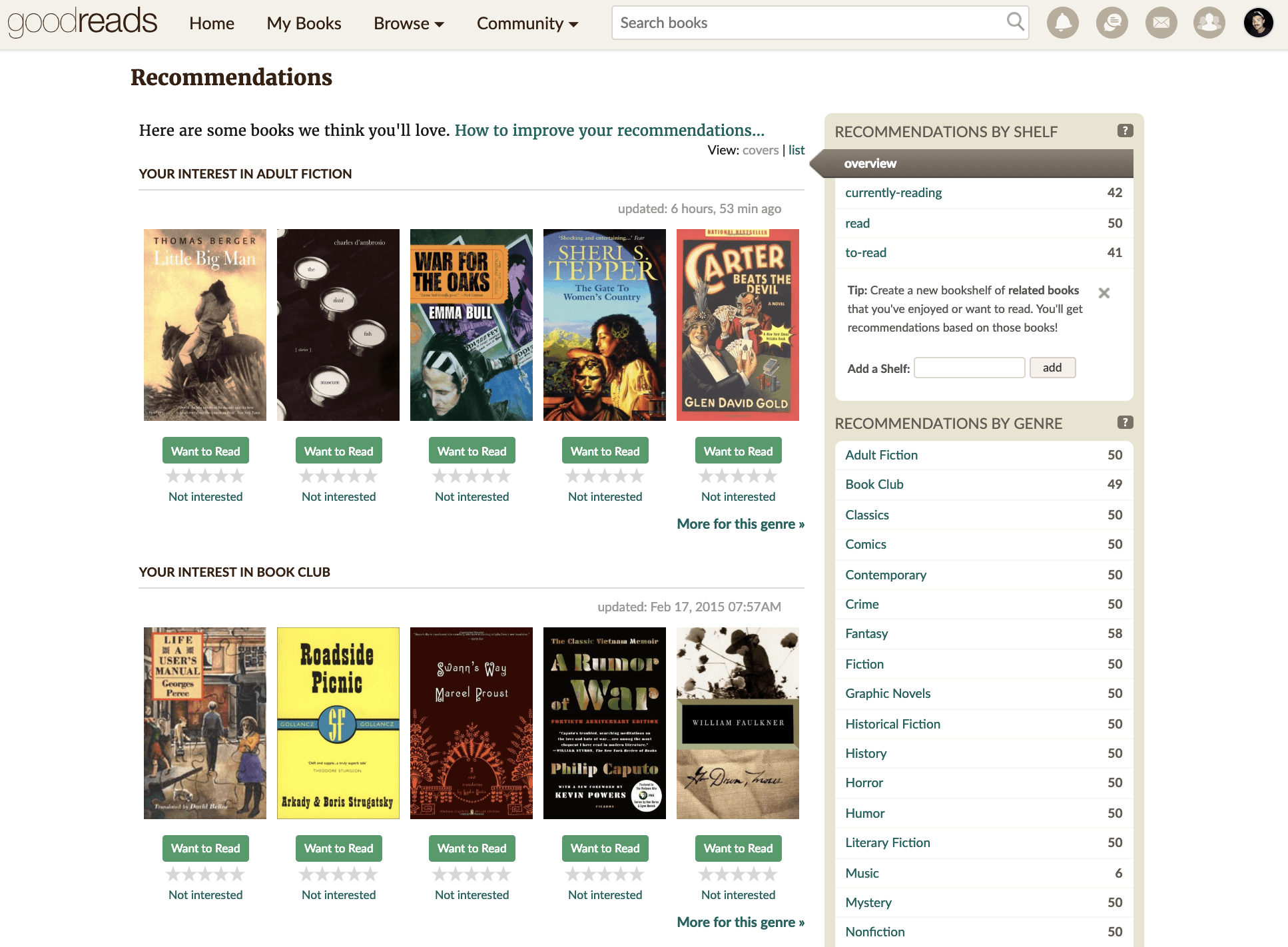Open the Community dropdown menu
1288x947 pixels.
click(527, 23)
